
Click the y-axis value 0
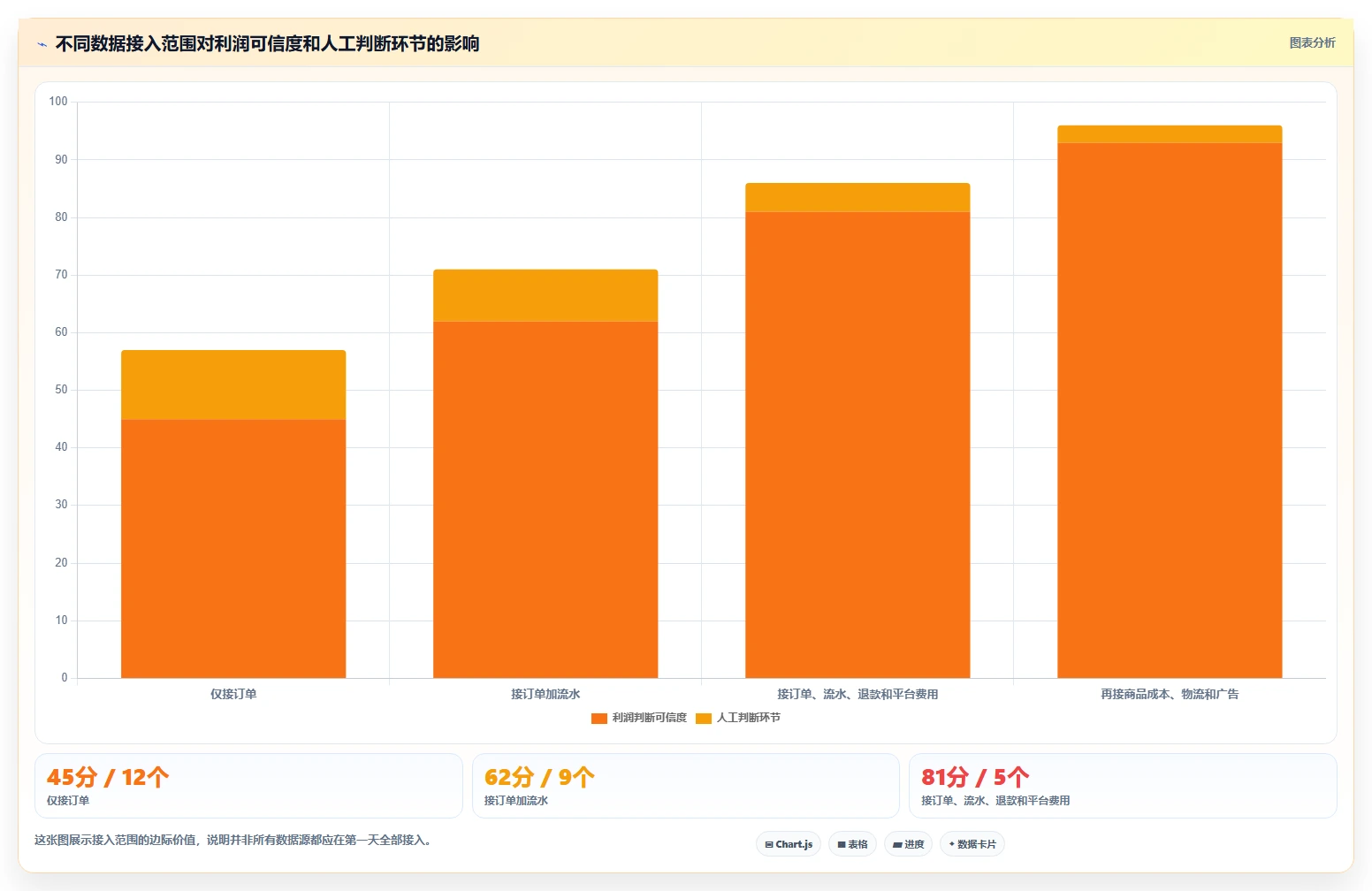click(x=64, y=678)
